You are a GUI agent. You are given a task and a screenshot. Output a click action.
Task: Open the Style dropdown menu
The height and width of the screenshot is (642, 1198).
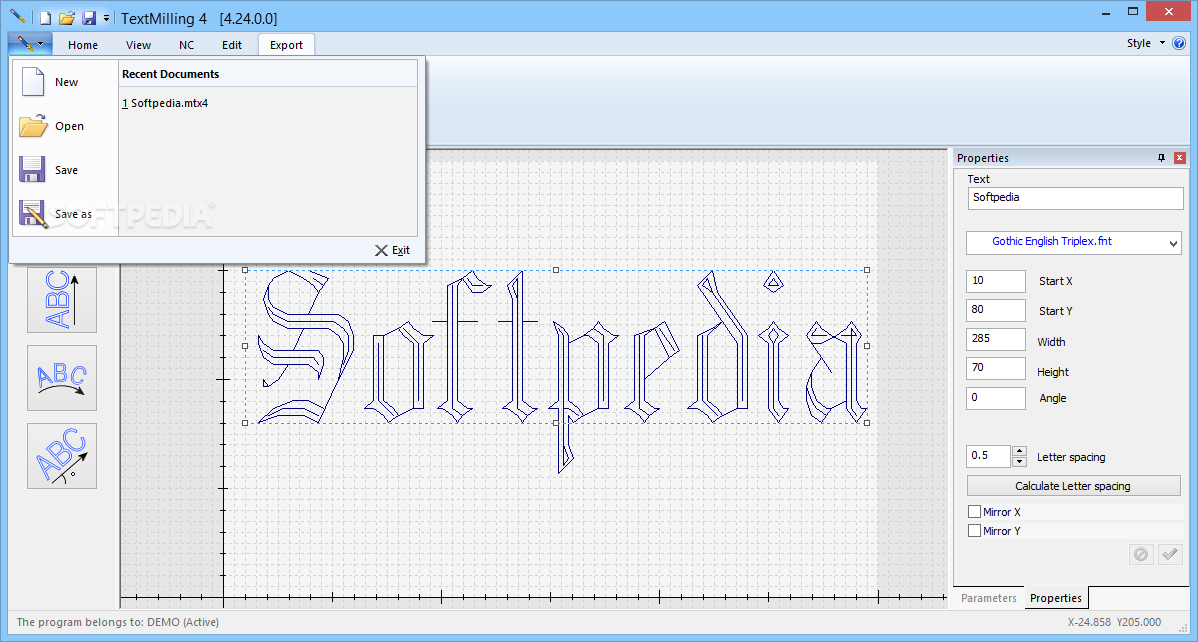(x=1145, y=43)
